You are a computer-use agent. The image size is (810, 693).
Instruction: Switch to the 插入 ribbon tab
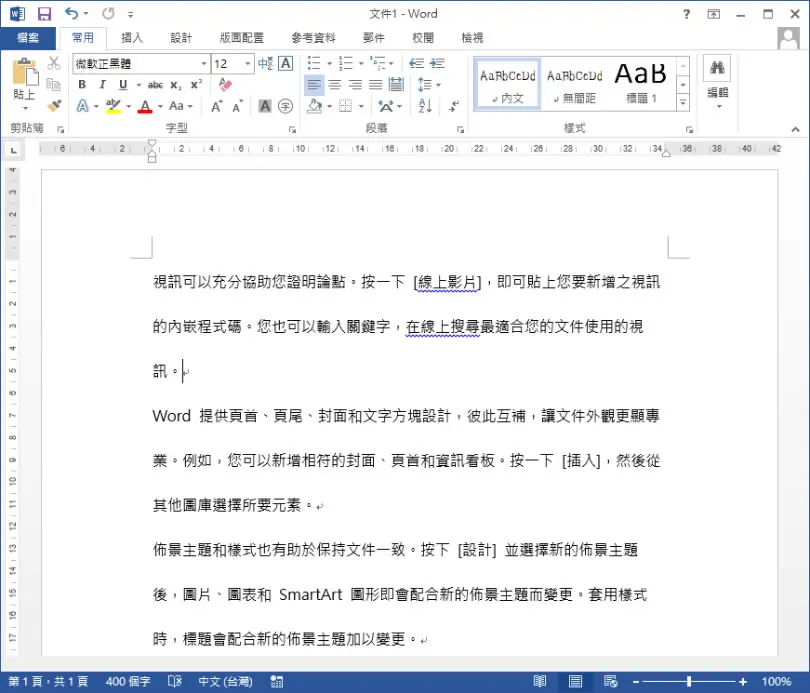tap(132, 38)
